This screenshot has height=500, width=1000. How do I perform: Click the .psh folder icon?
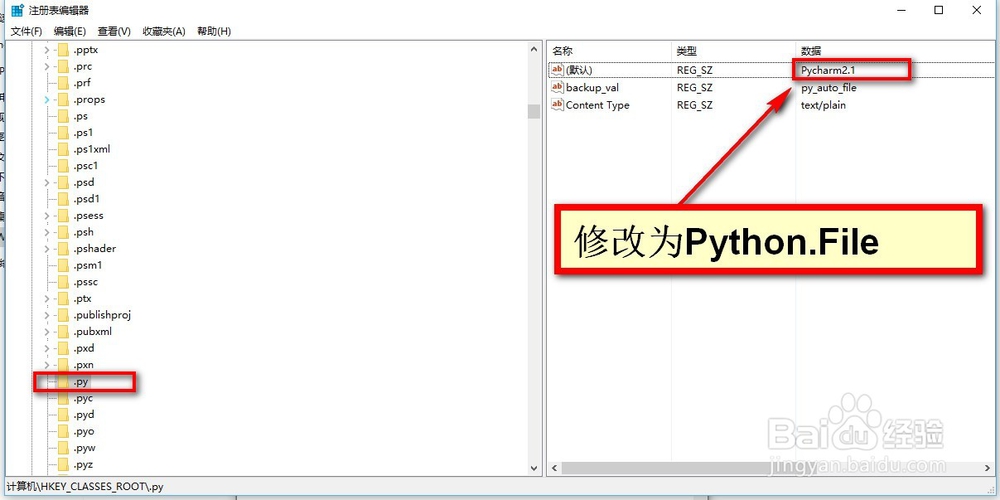pyautogui.click(x=62, y=232)
